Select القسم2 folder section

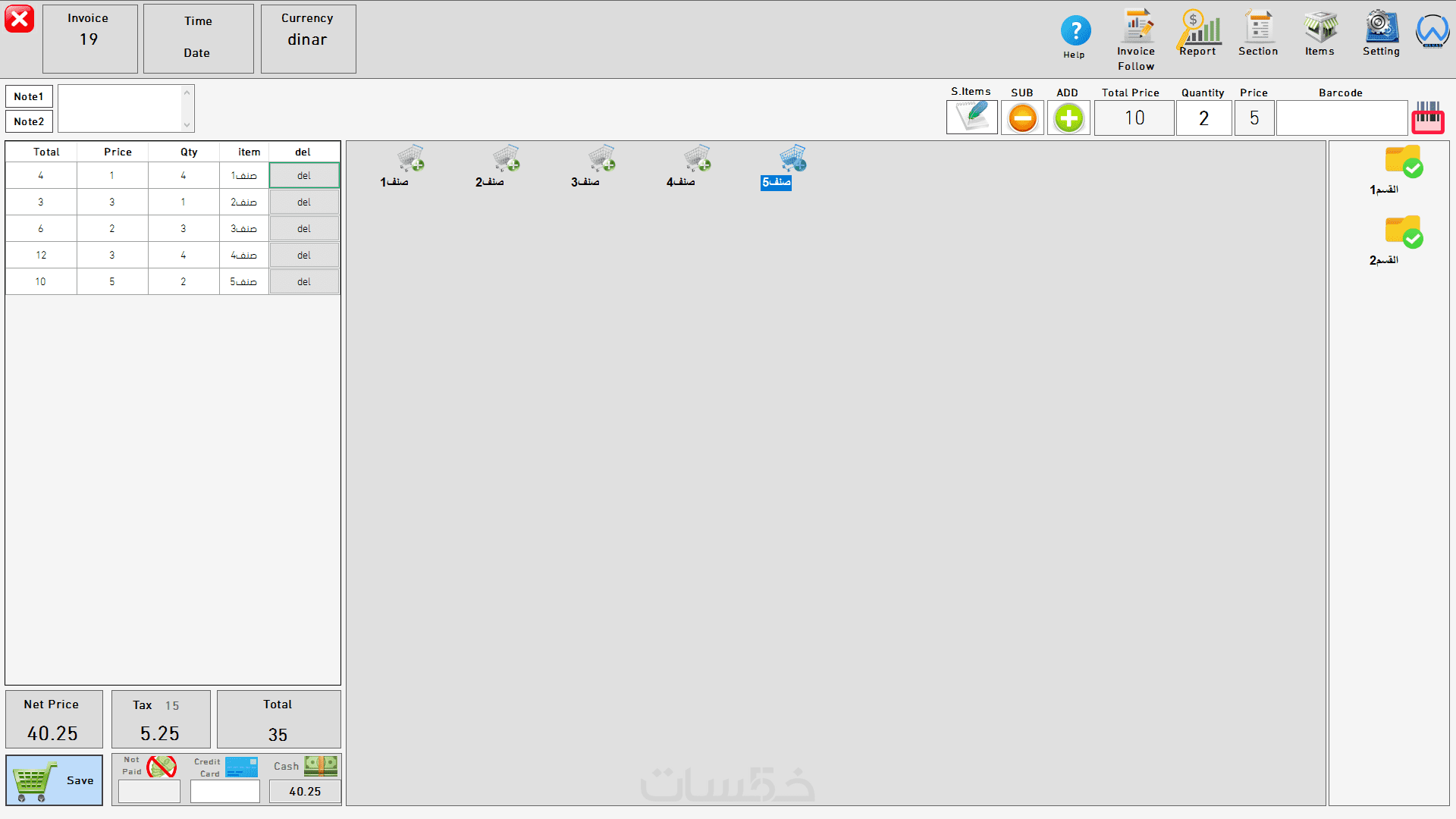[1402, 233]
